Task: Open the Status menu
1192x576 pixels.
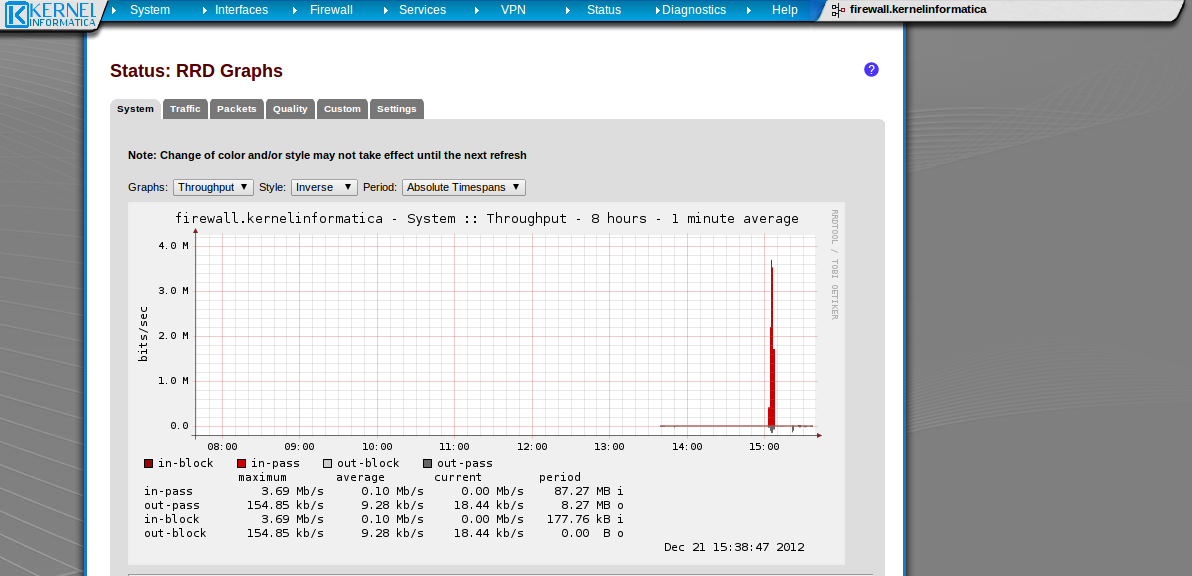Action: (x=604, y=11)
